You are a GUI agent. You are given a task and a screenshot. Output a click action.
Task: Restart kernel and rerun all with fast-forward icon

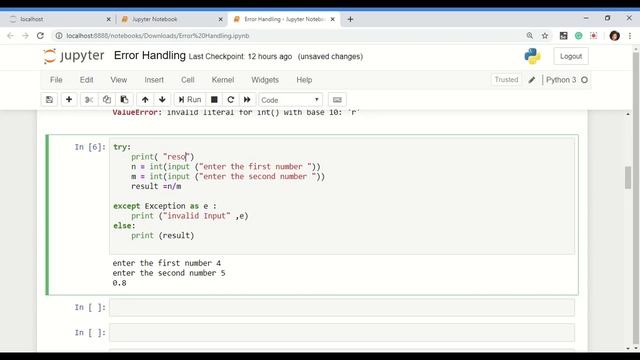247,100
